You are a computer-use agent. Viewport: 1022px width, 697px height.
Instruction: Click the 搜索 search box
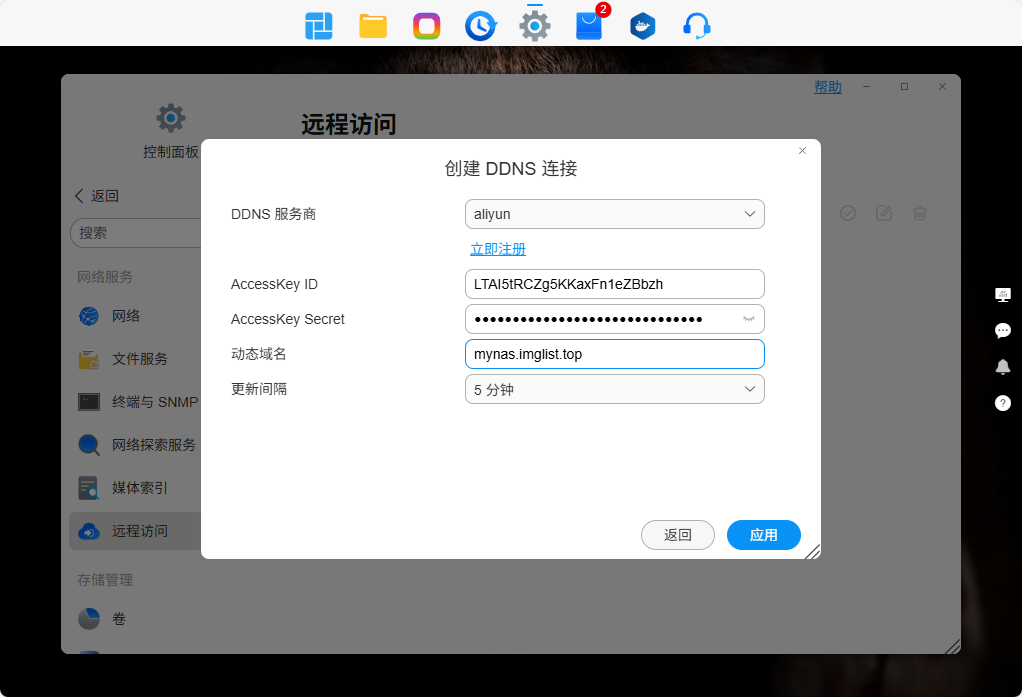click(137, 233)
